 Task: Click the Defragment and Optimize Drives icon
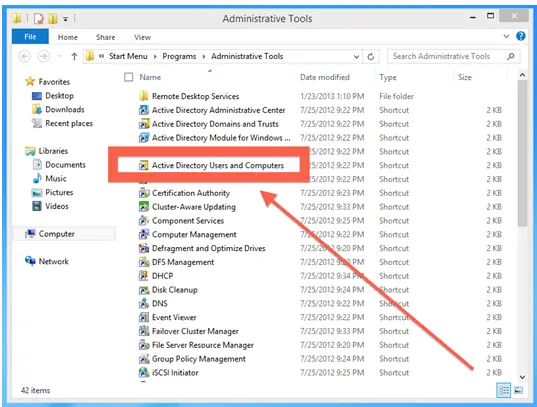click(144, 248)
